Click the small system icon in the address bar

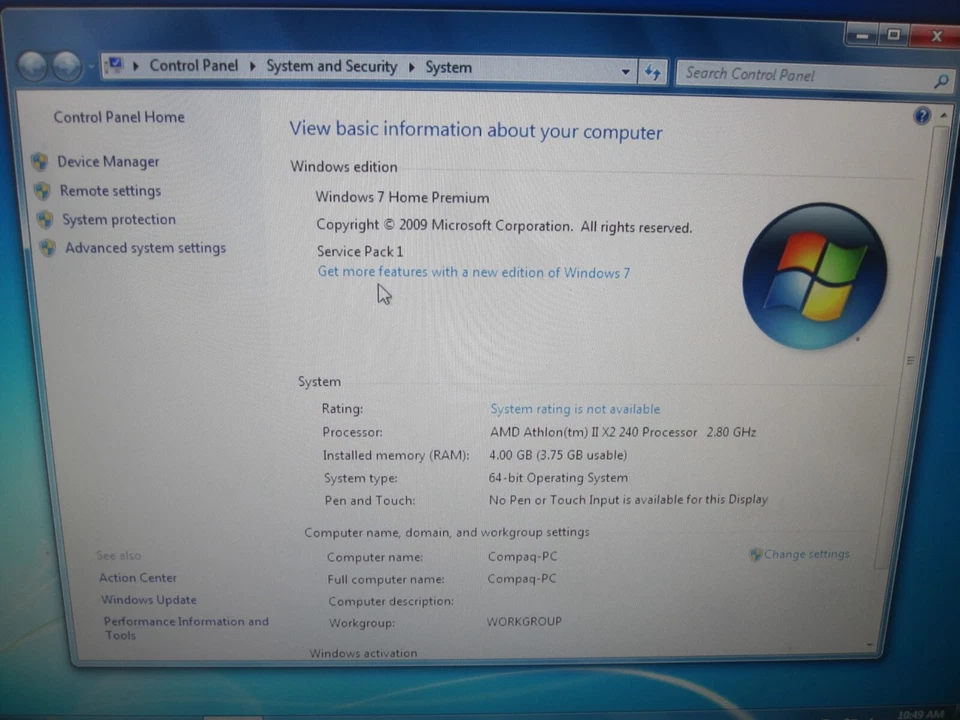(x=117, y=64)
